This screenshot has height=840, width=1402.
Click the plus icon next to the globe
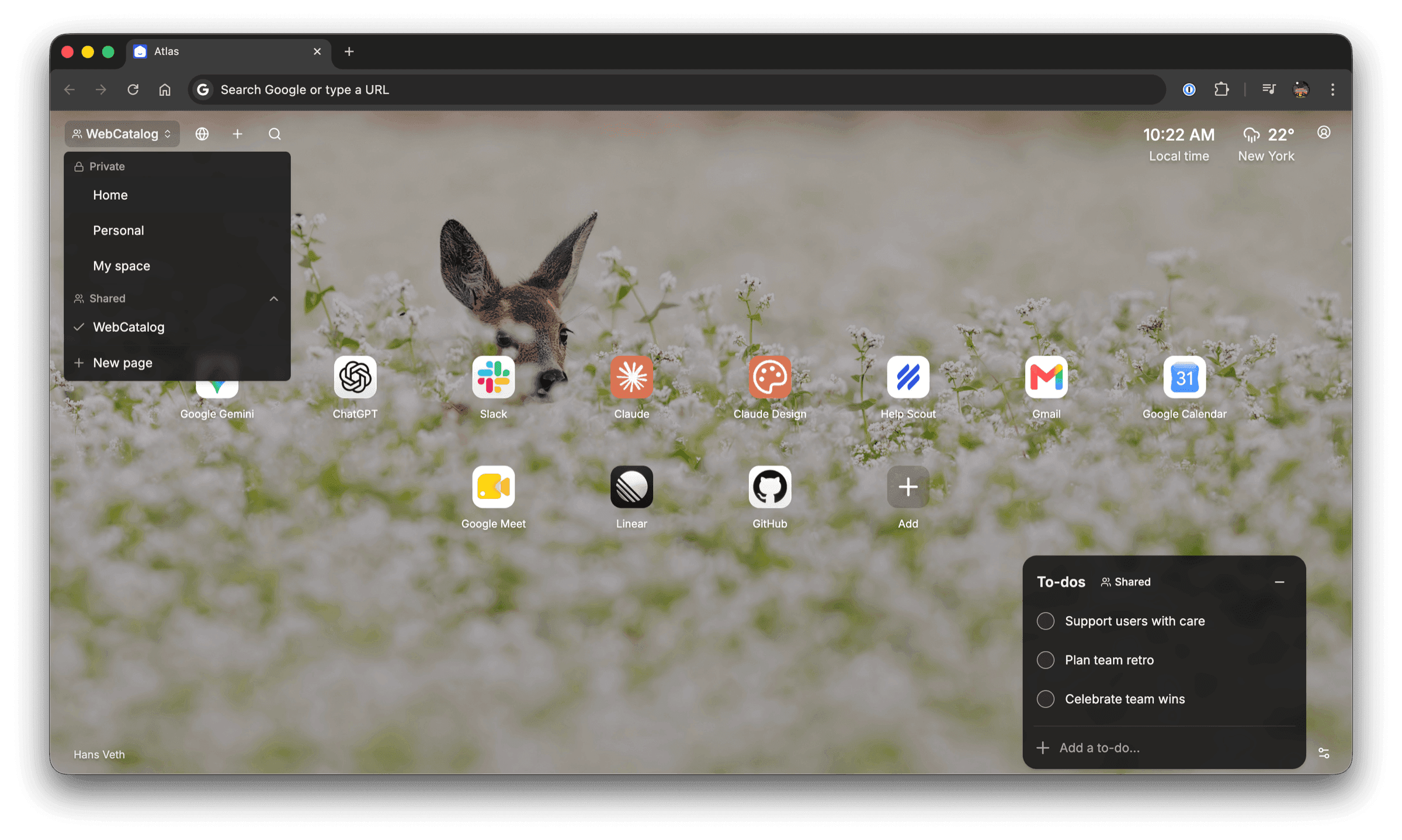(237, 134)
